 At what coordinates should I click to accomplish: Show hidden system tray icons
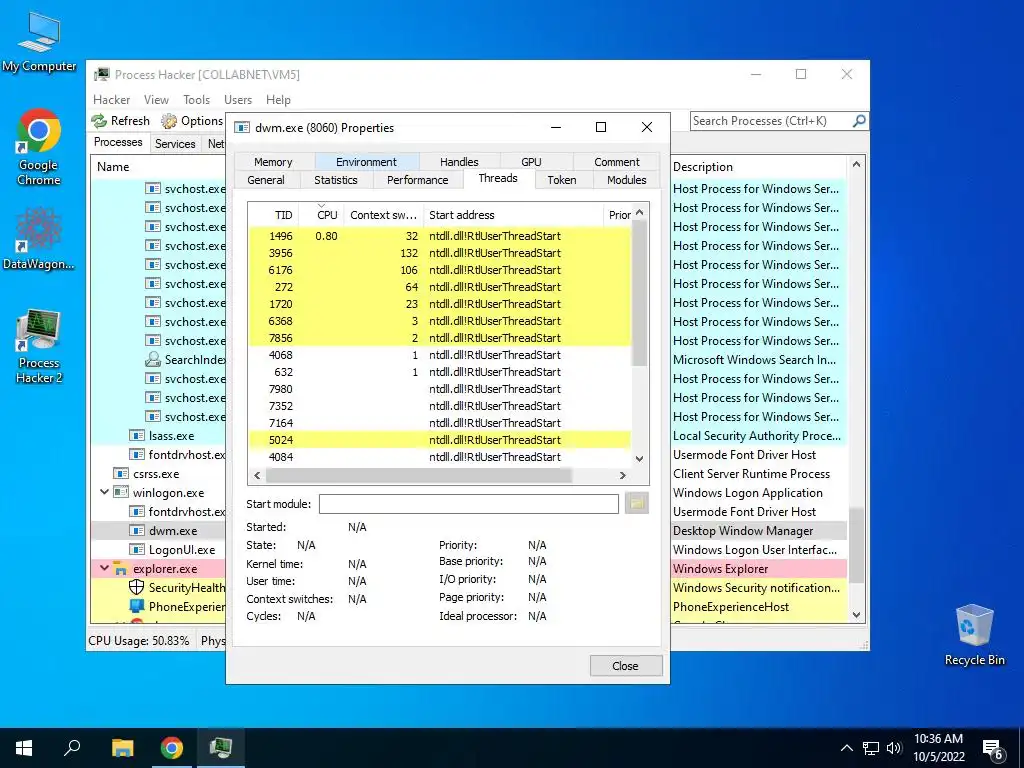(x=846, y=748)
